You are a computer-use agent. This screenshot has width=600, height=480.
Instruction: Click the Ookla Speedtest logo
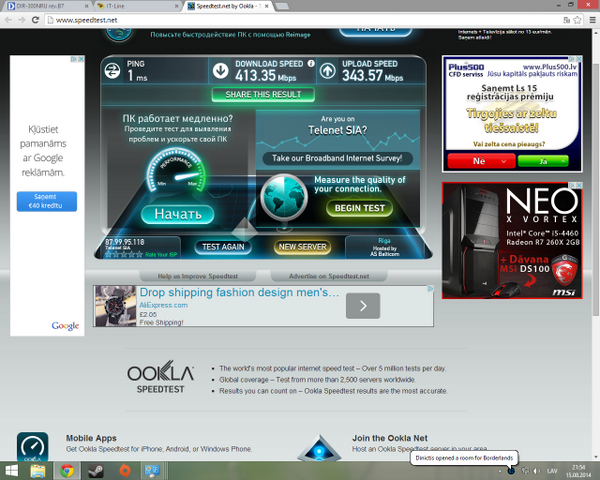pyautogui.click(x=160, y=377)
